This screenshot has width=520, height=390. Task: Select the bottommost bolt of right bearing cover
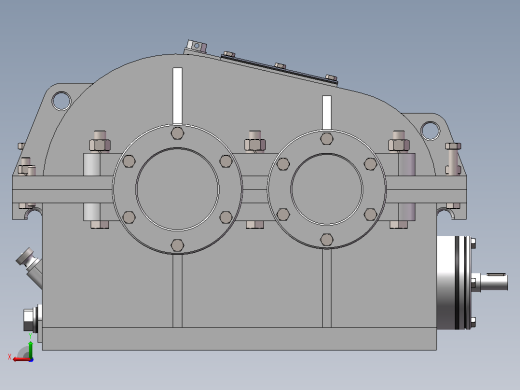coord(327,239)
